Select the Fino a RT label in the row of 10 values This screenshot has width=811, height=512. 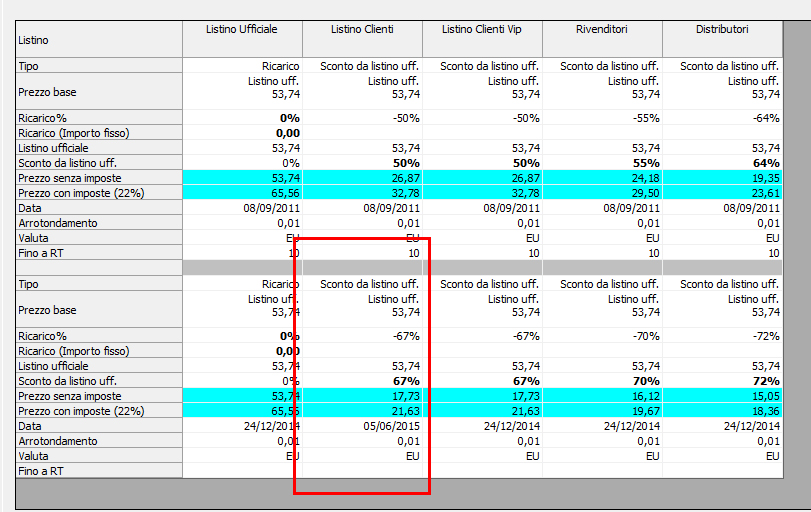99,253
